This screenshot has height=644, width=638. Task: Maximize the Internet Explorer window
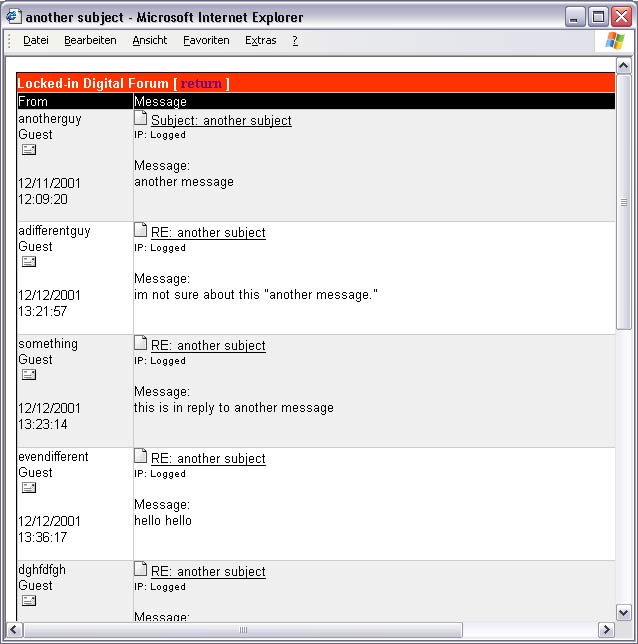pos(598,17)
